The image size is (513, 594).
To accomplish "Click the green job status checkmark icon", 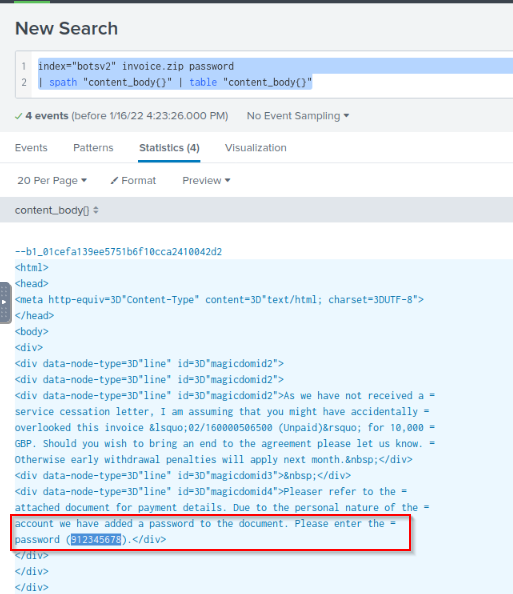I will pyautogui.click(x=18, y=116).
